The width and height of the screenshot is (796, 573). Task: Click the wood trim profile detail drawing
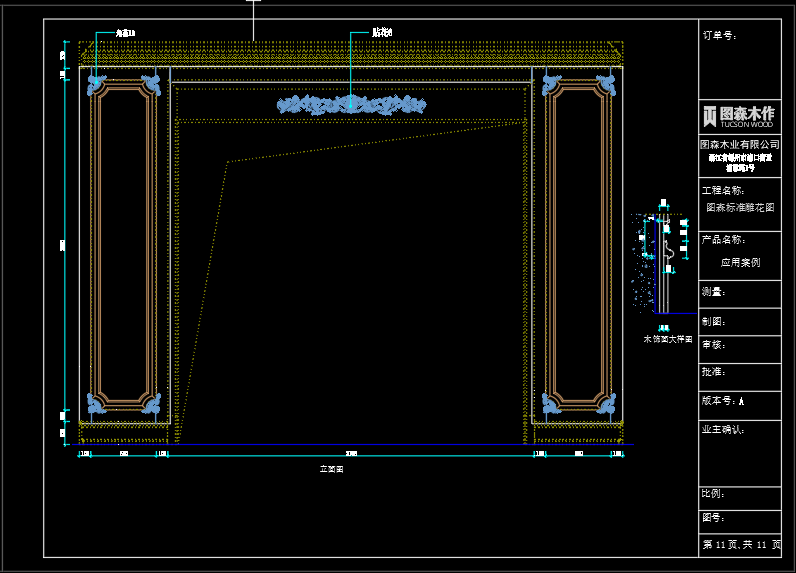coord(662,260)
